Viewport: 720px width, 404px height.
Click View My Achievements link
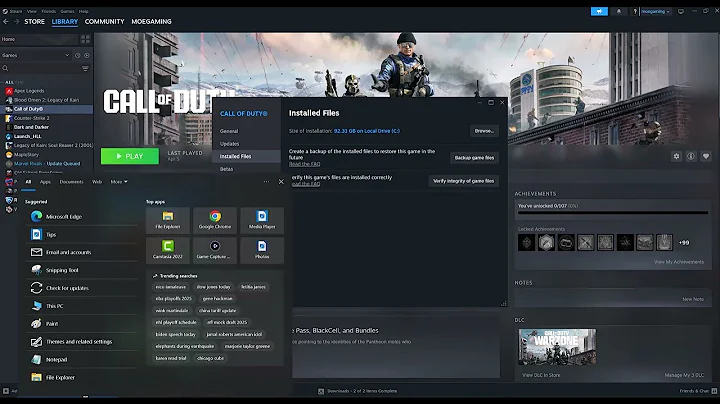click(679, 262)
